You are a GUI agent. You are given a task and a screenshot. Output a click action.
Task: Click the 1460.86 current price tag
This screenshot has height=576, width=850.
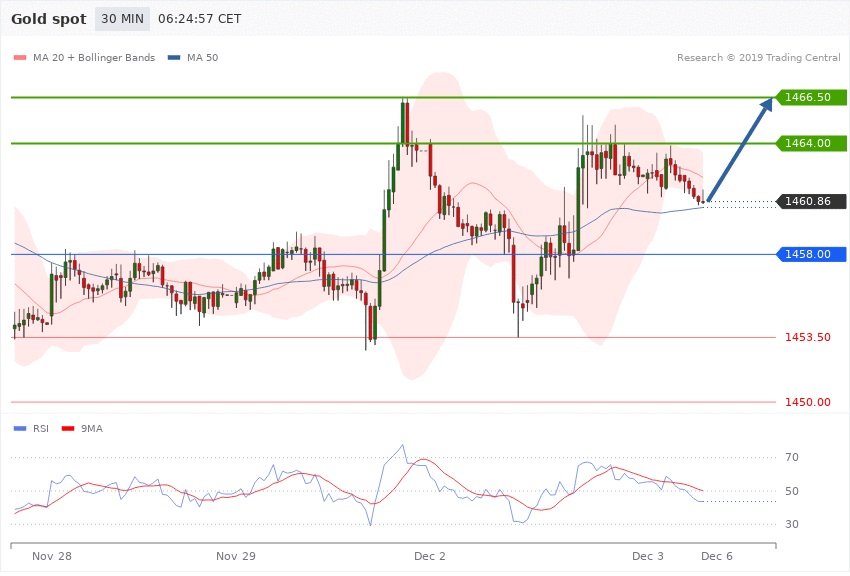coord(808,201)
